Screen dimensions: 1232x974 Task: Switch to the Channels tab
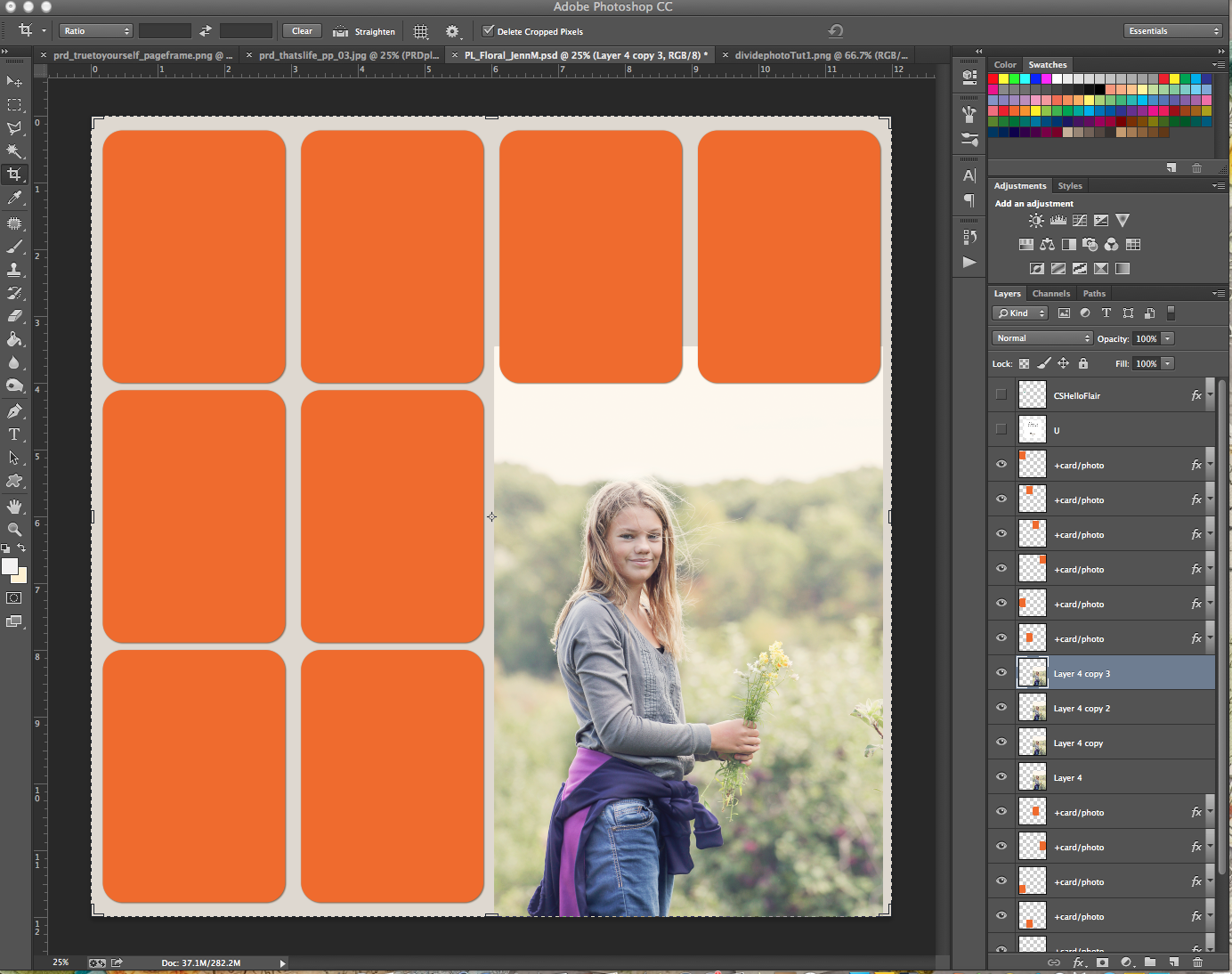pyautogui.click(x=1050, y=294)
